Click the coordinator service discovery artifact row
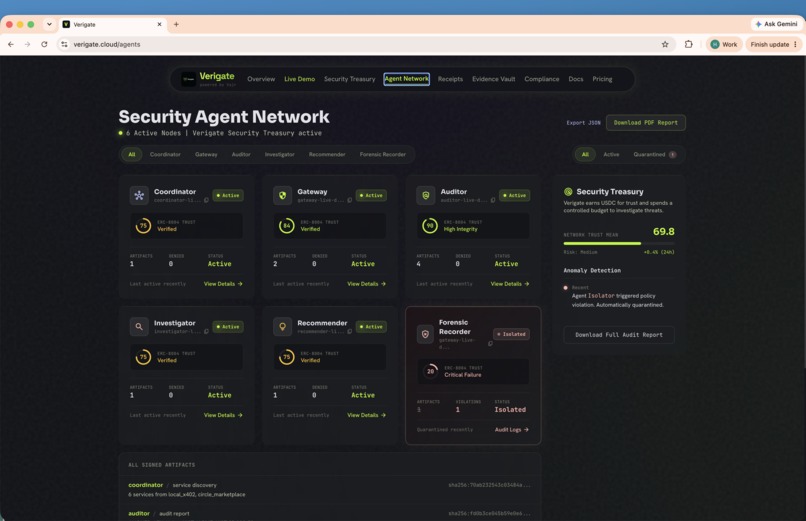The height and width of the screenshot is (521, 806). pyautogui.click(x=329, y=490)
